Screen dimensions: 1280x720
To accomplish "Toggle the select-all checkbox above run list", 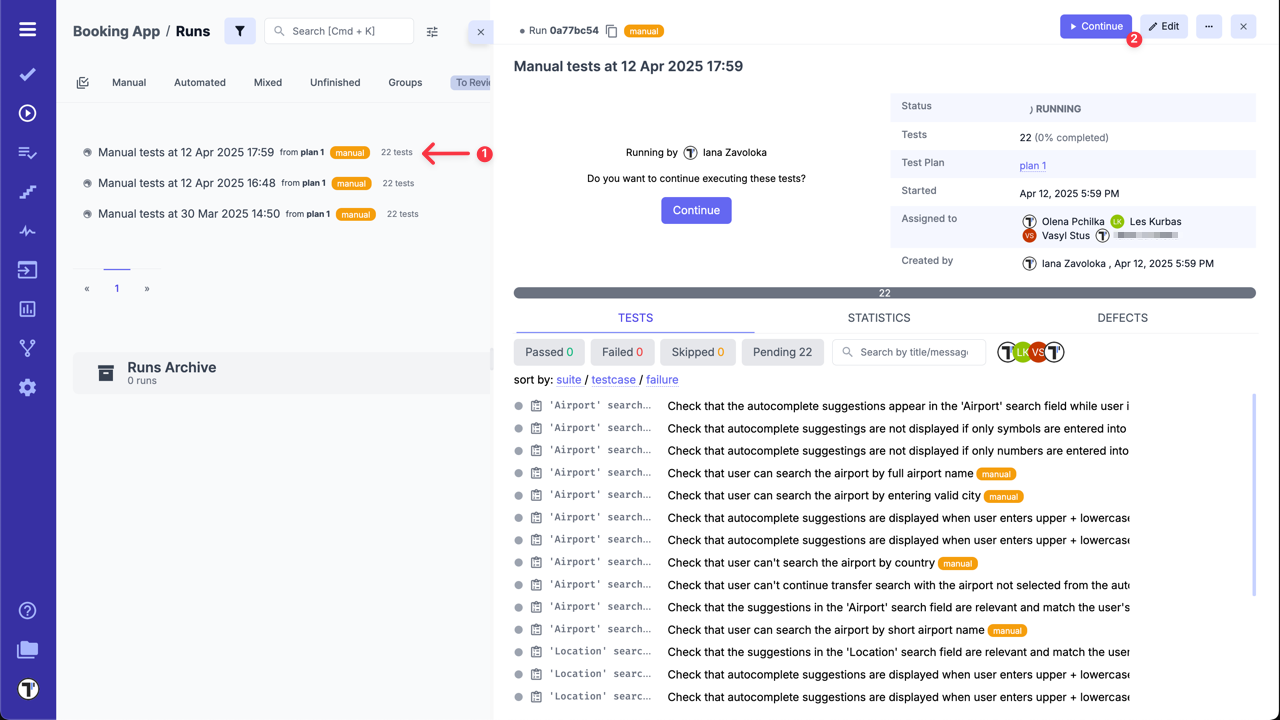I will coord(82,82).
